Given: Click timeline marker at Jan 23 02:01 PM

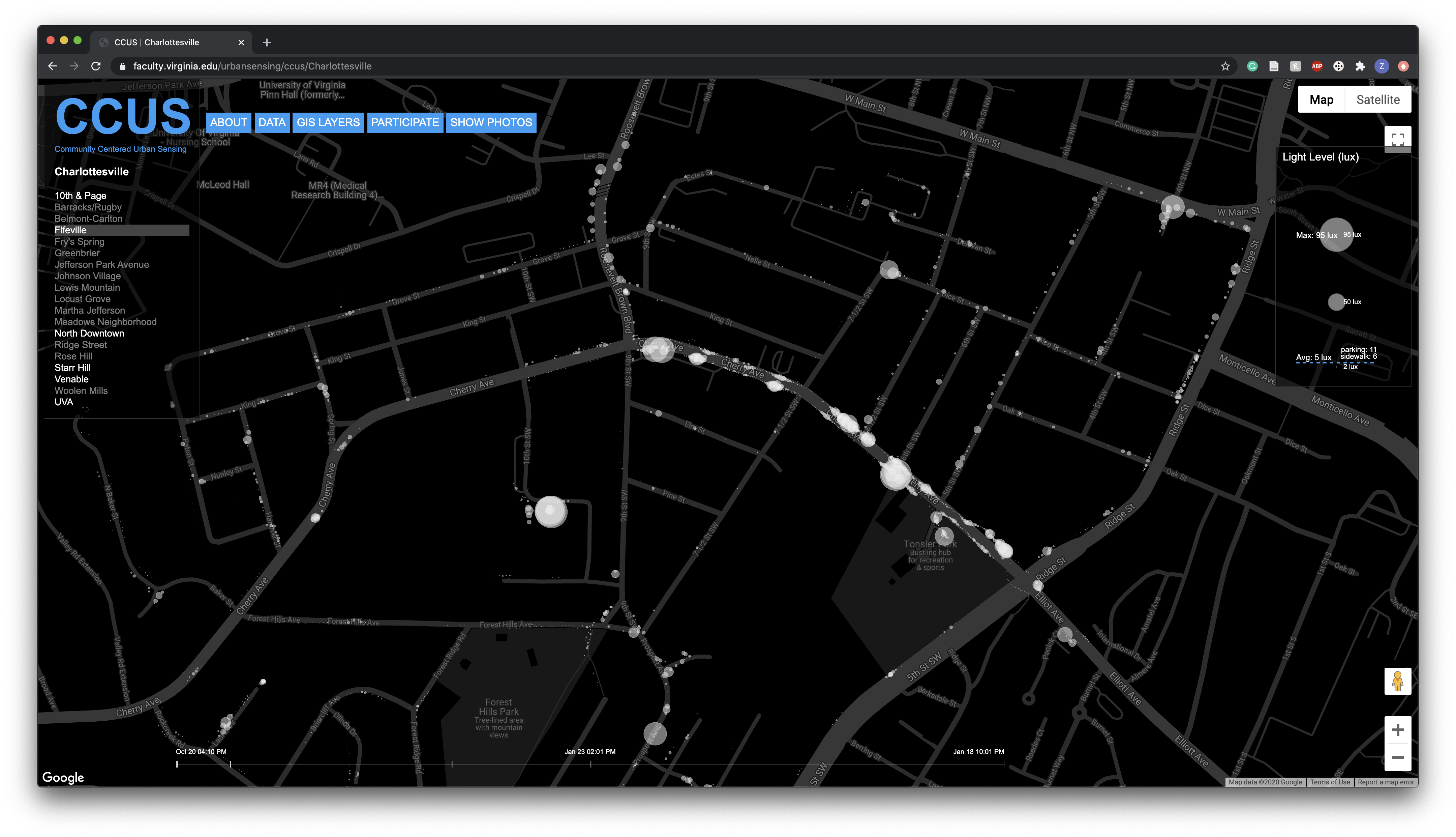Looking at the screenshot, I should [x=590, y=764].
